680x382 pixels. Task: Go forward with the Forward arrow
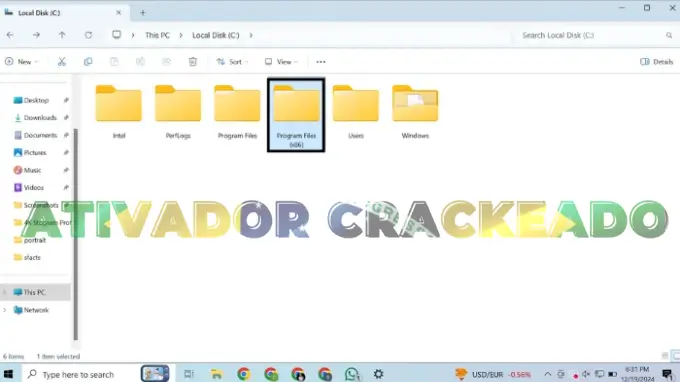(x=36, y=35)
